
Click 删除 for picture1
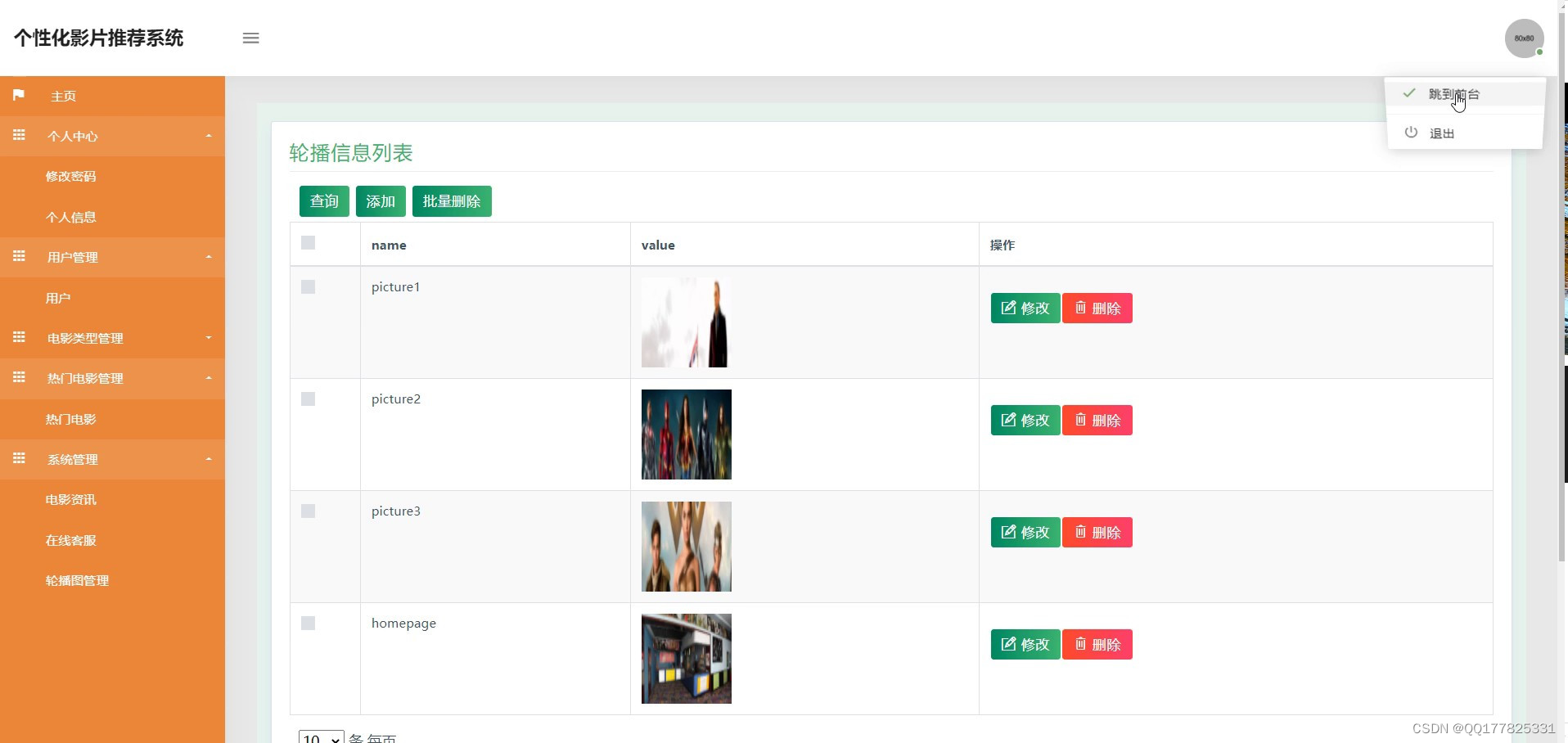click(1097, 308)
